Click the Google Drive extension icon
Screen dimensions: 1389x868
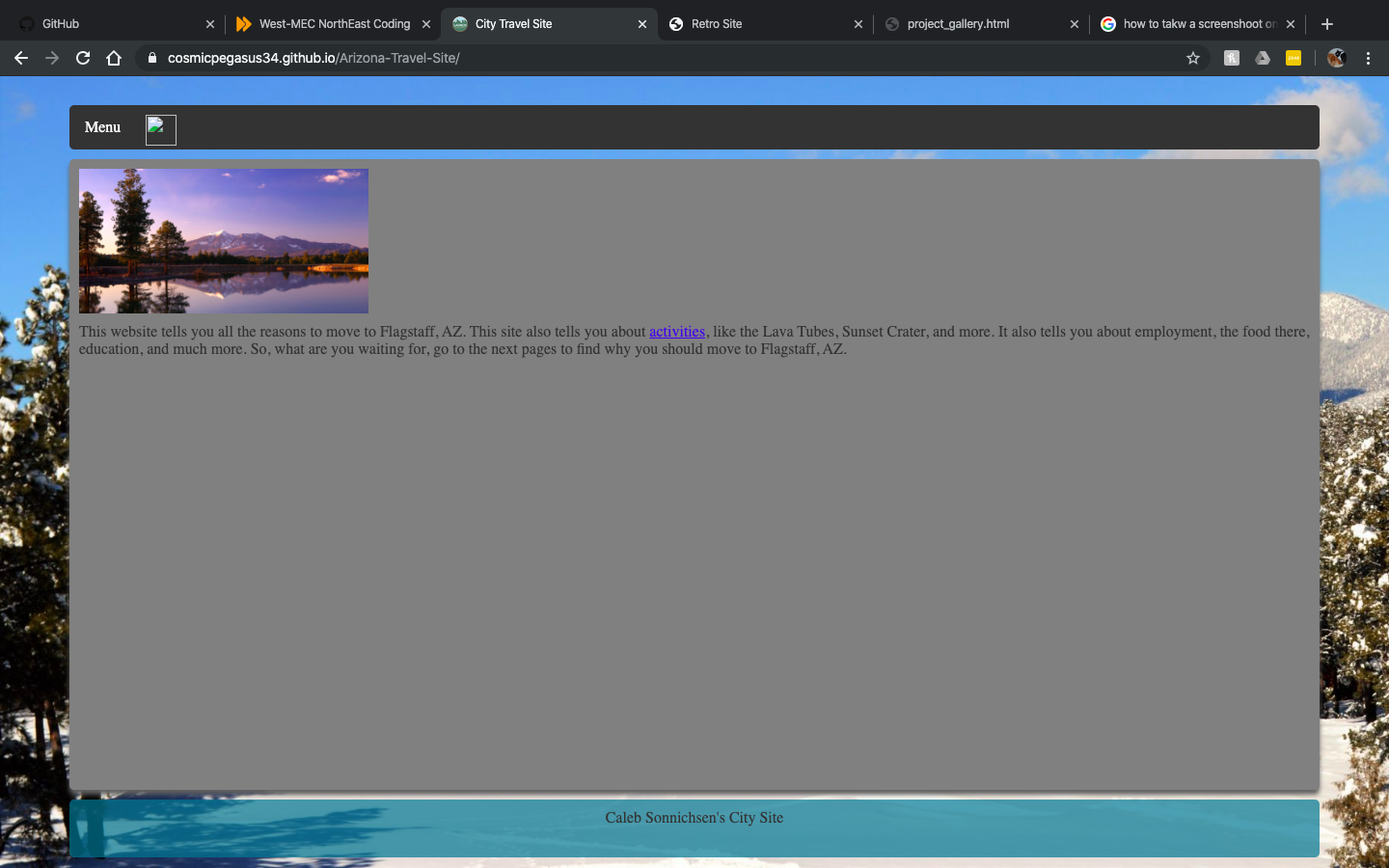pyautogui.click(x=1263, y=58)
